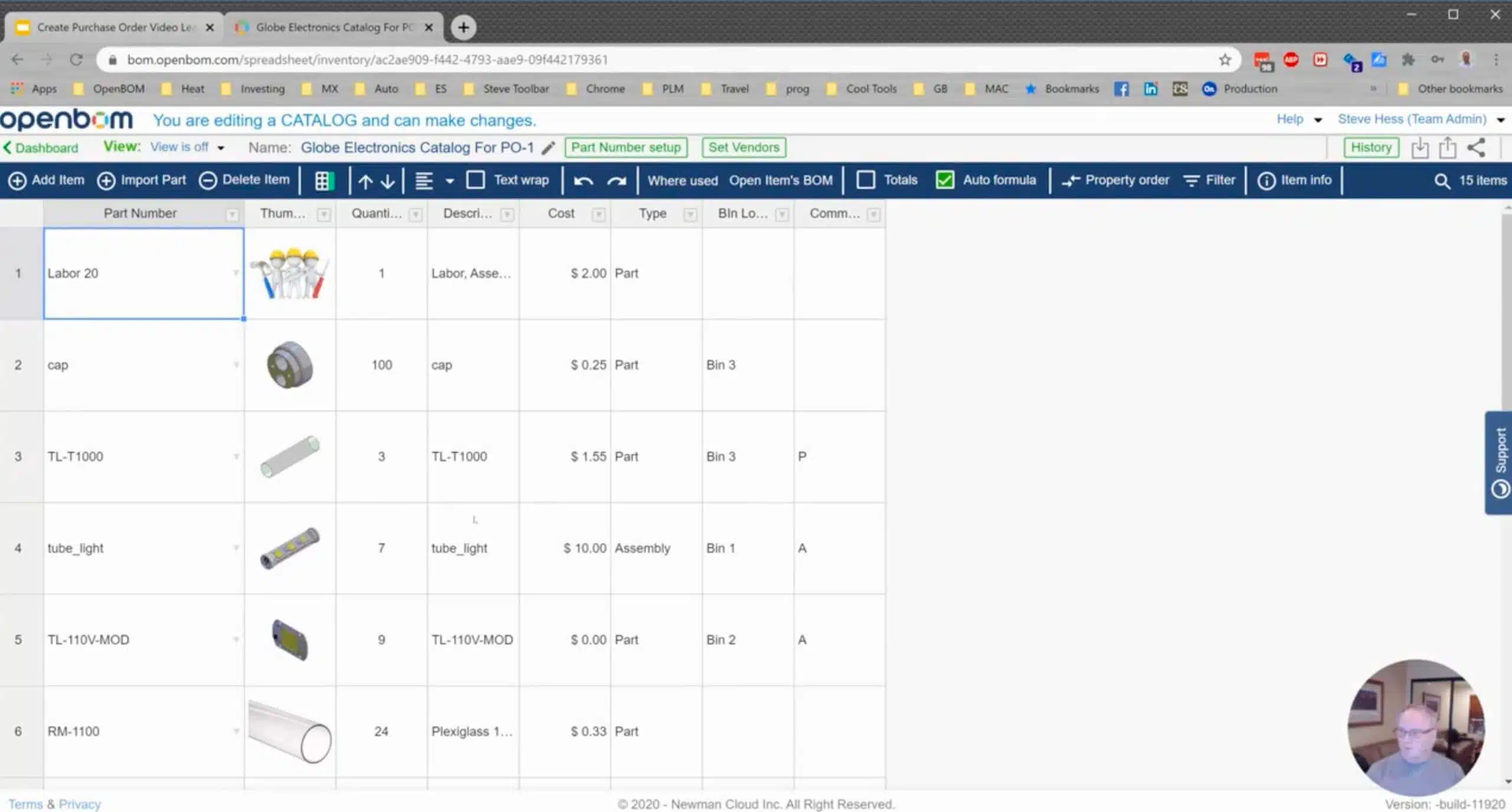Open the Part Number column filter dropdown
1512x812 pixels.
[x=233, y=214]
